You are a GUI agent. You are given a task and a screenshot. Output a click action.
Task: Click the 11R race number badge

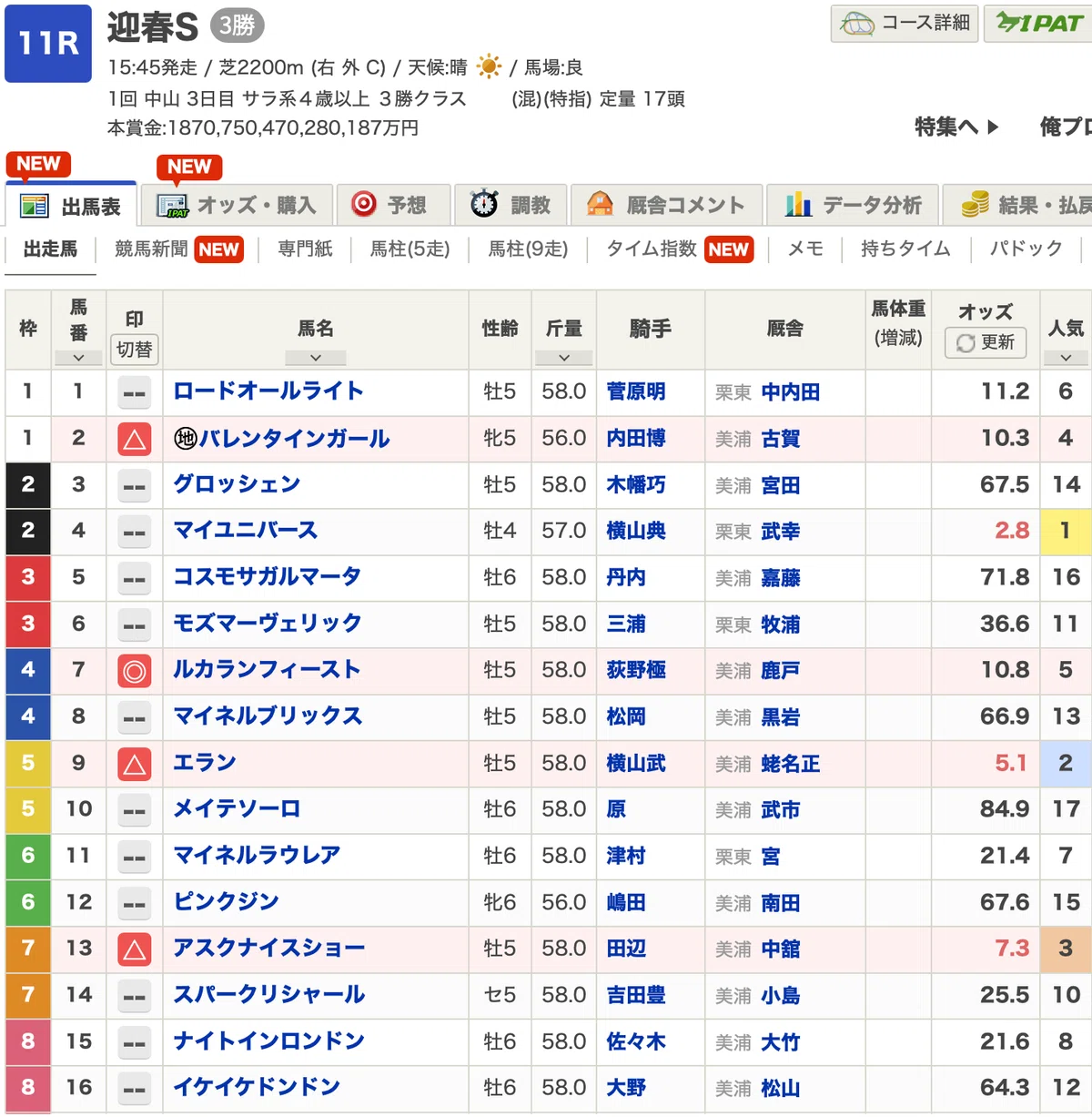48,44
